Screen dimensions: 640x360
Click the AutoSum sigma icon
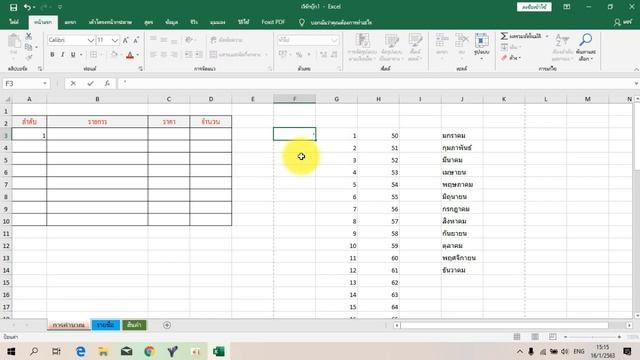click(504, 36)
